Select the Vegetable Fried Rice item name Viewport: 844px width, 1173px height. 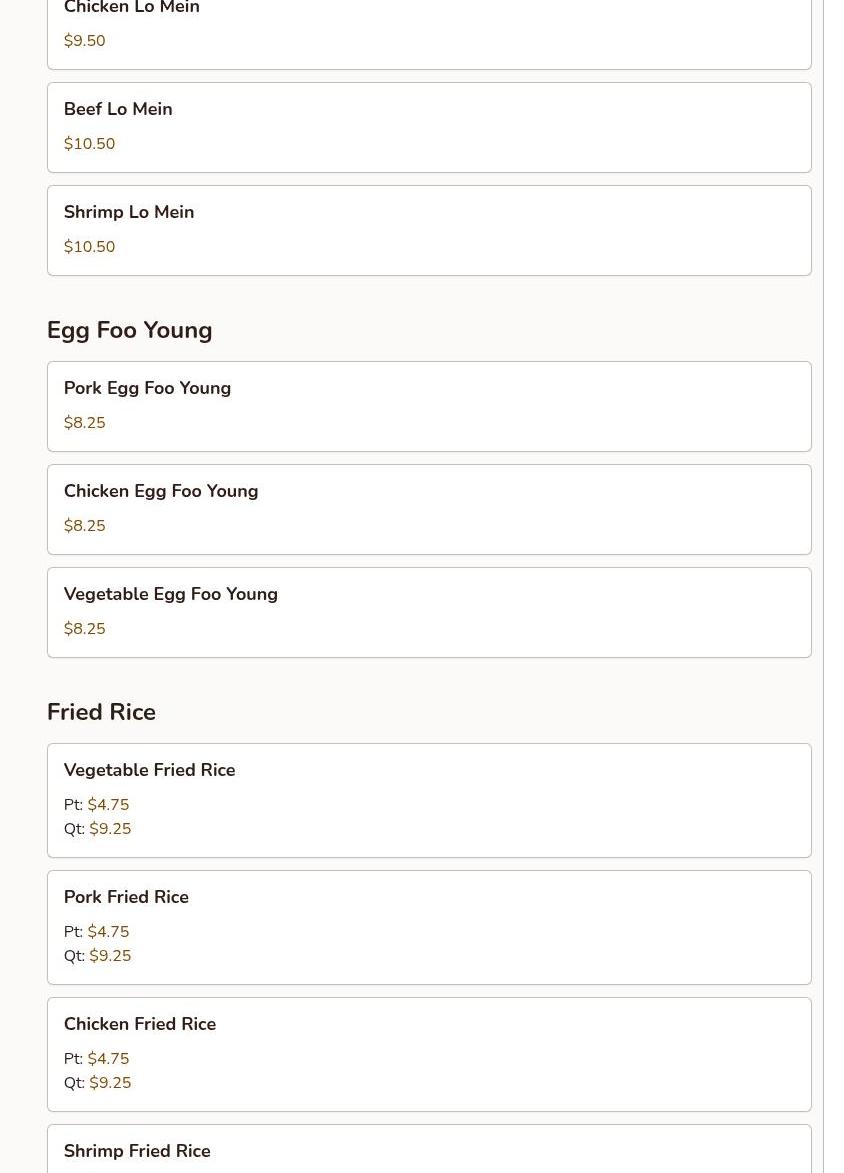(x=150, y=770)
